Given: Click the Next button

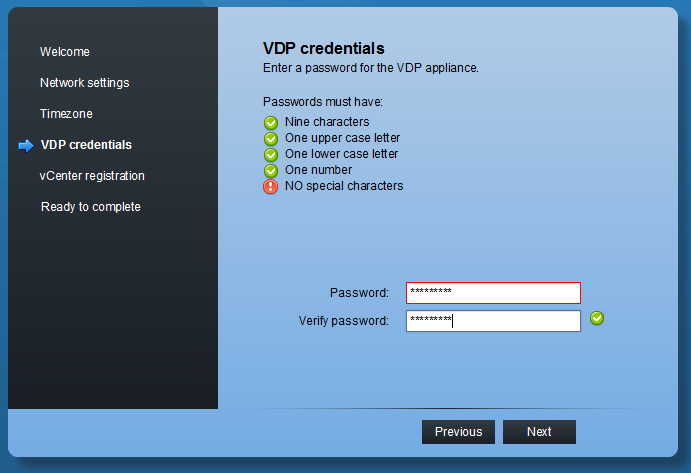Looking at the screenshot, I should pos(539,432).
